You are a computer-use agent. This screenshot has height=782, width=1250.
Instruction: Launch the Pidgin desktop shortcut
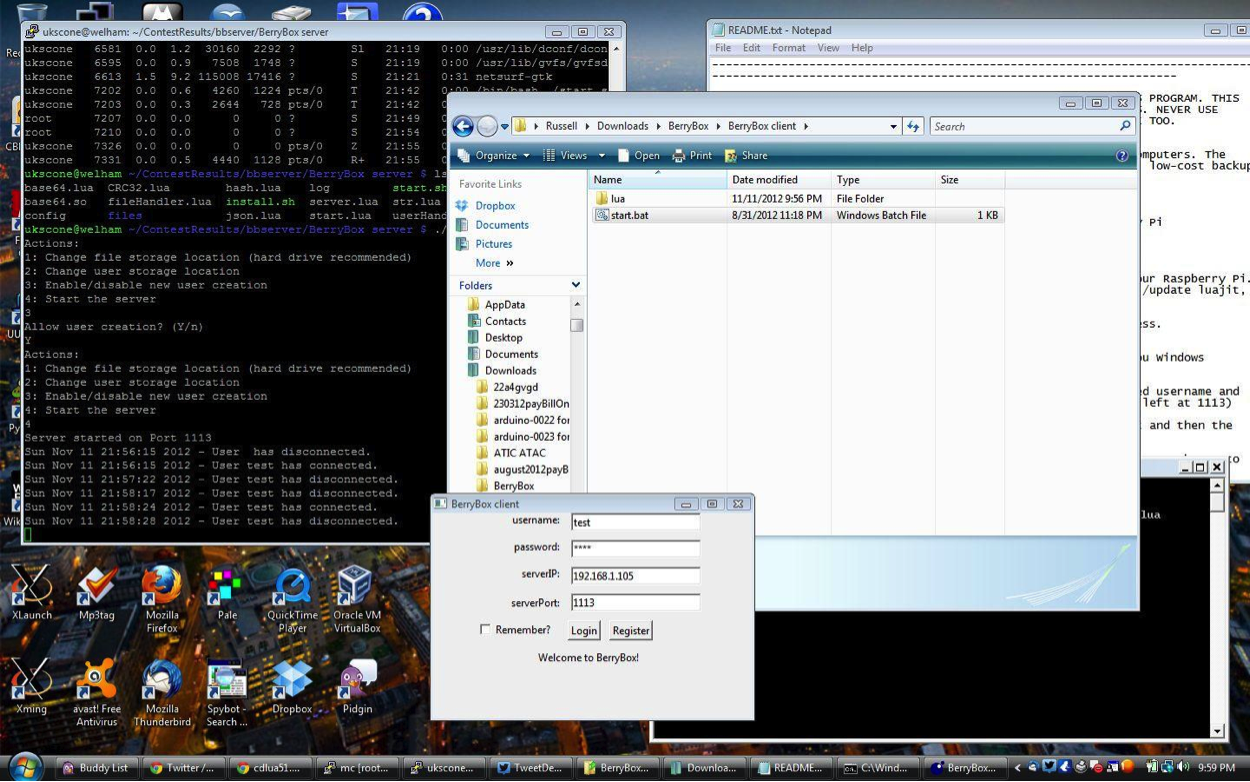(356, 682)
